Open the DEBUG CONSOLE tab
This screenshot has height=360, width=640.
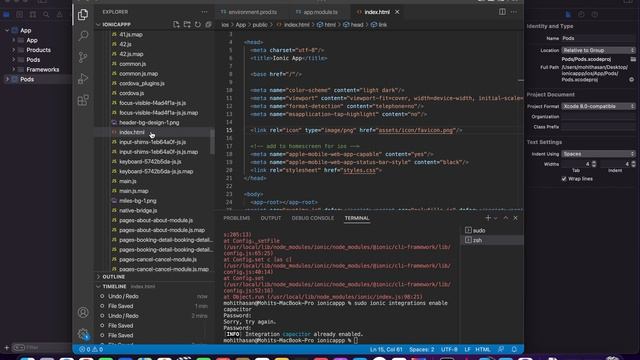[313, 218]
